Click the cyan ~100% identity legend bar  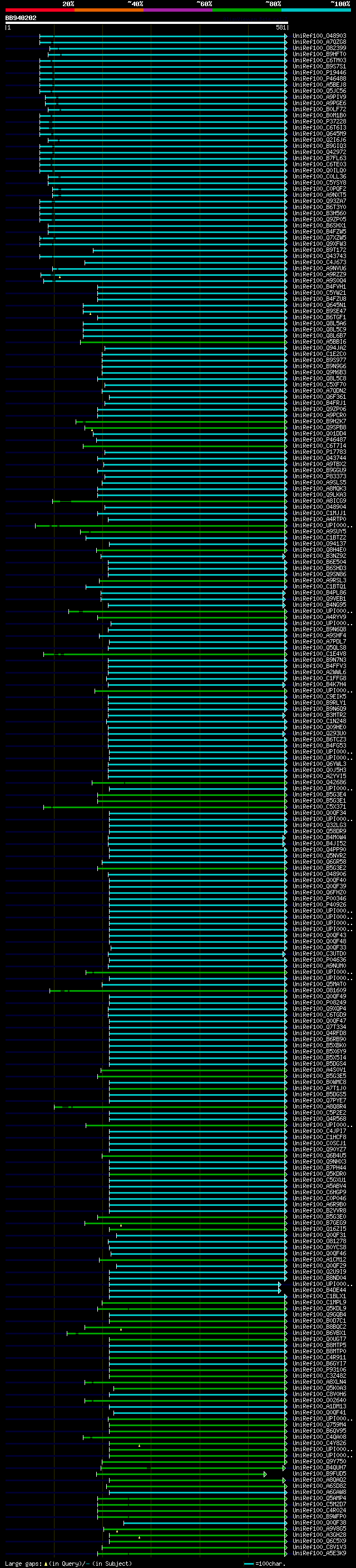(x=317, y=10)
